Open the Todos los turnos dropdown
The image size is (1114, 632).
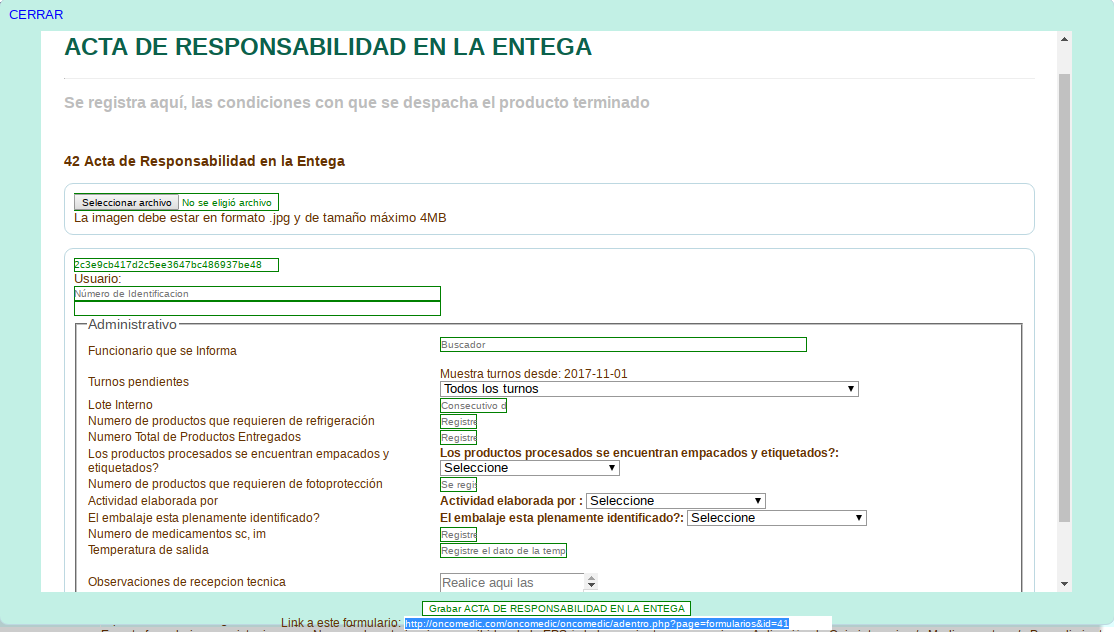(x=649, y=389)
